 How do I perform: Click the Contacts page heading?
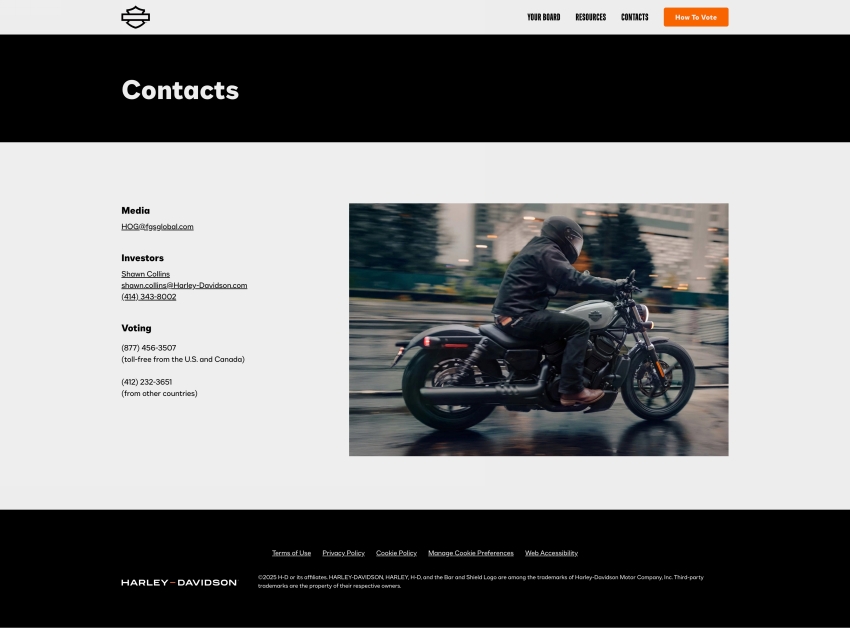coord(180,89)
